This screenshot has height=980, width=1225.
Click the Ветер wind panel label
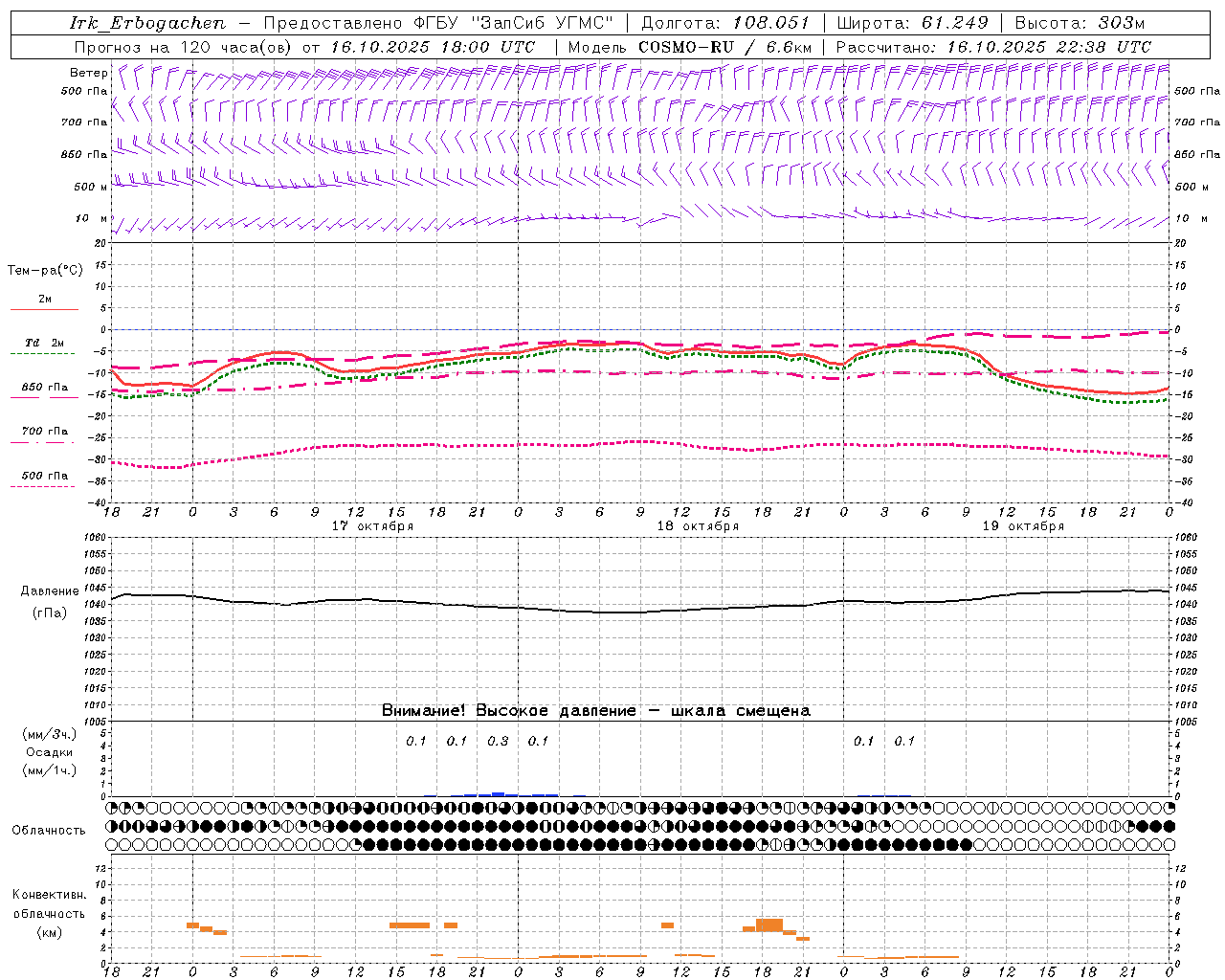click(x=88, y=73)
